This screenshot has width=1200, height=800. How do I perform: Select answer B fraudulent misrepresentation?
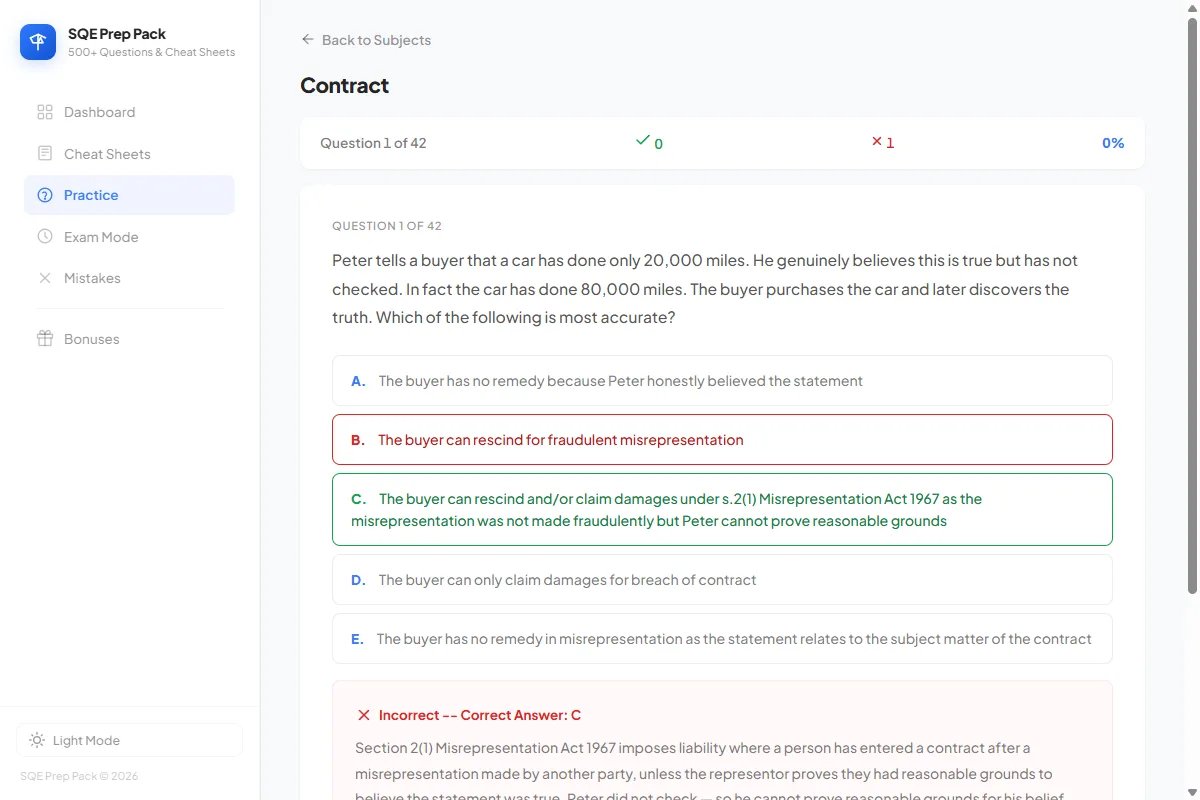722,440
